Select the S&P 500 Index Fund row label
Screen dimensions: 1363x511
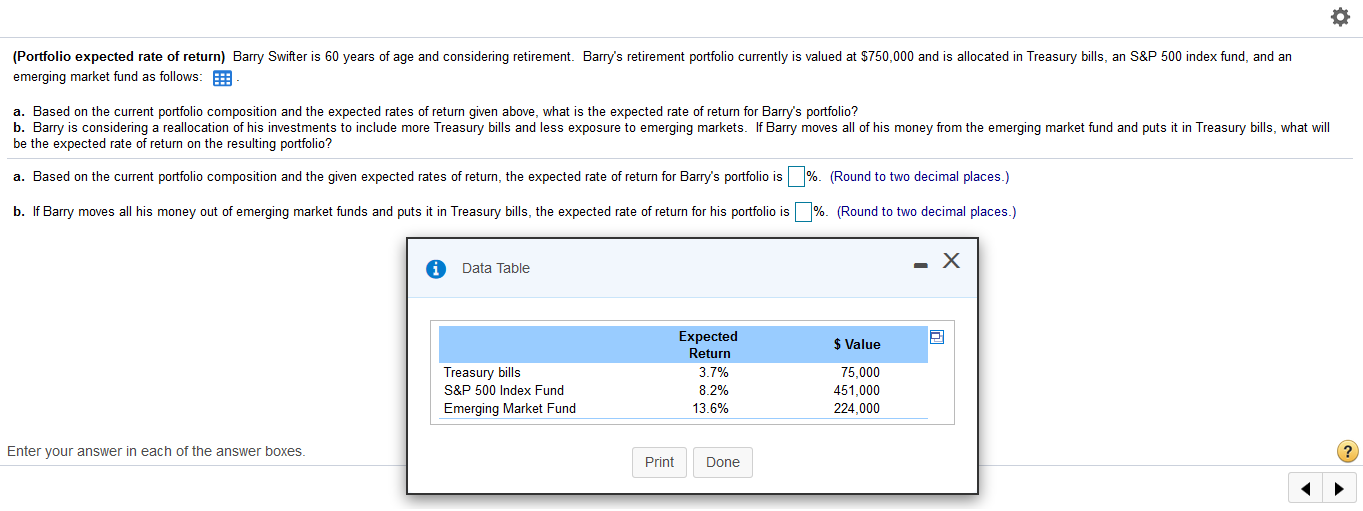504,390
